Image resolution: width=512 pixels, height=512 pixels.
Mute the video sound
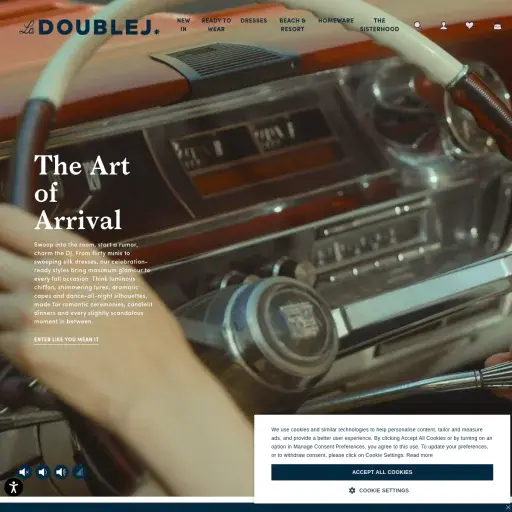tap(24, 472)
